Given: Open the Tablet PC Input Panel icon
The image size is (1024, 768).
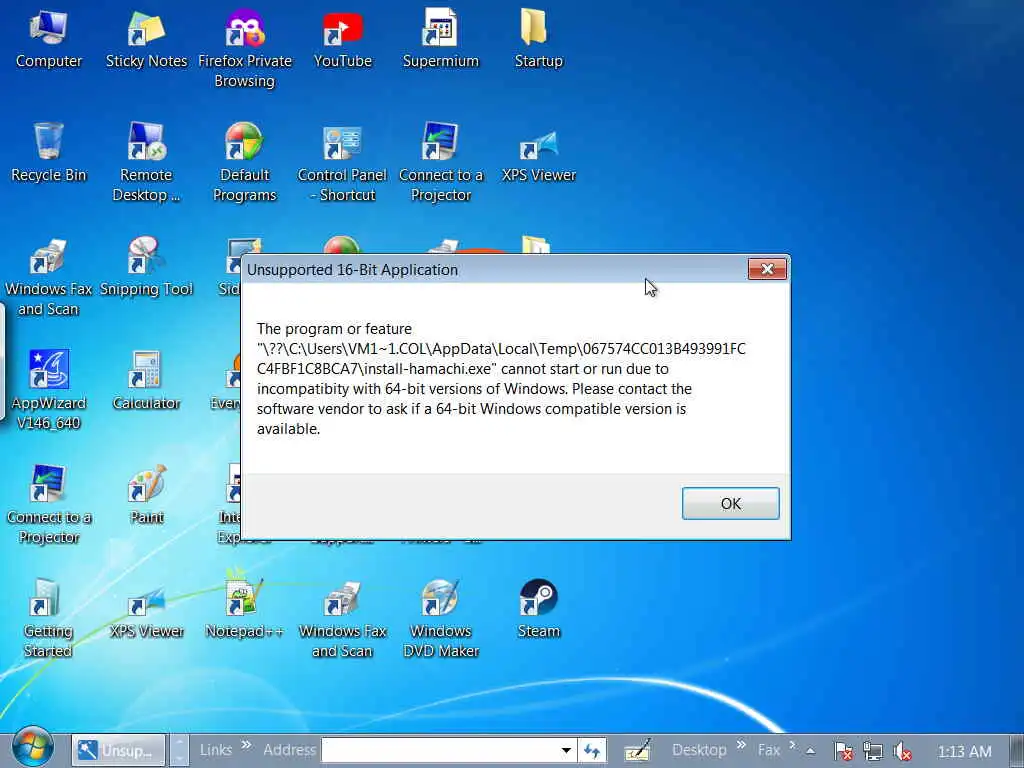Looking at the screenshot, I should pyautogui.click(x=637, y=750).
